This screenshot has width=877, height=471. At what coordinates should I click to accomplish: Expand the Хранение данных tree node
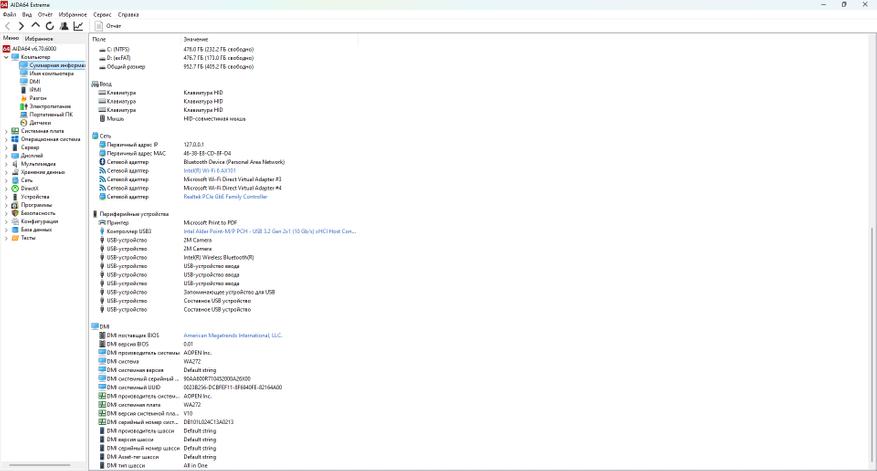pyautogui.click(x=6, y=172)
